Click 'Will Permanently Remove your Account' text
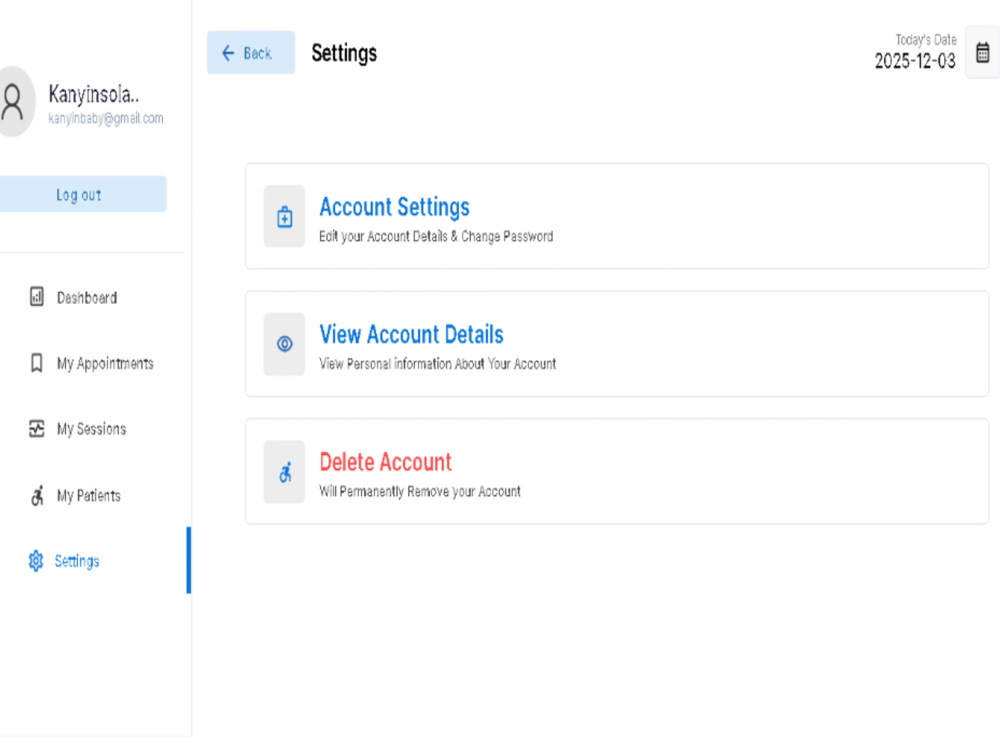1000x750 pixels. (420, 491)
